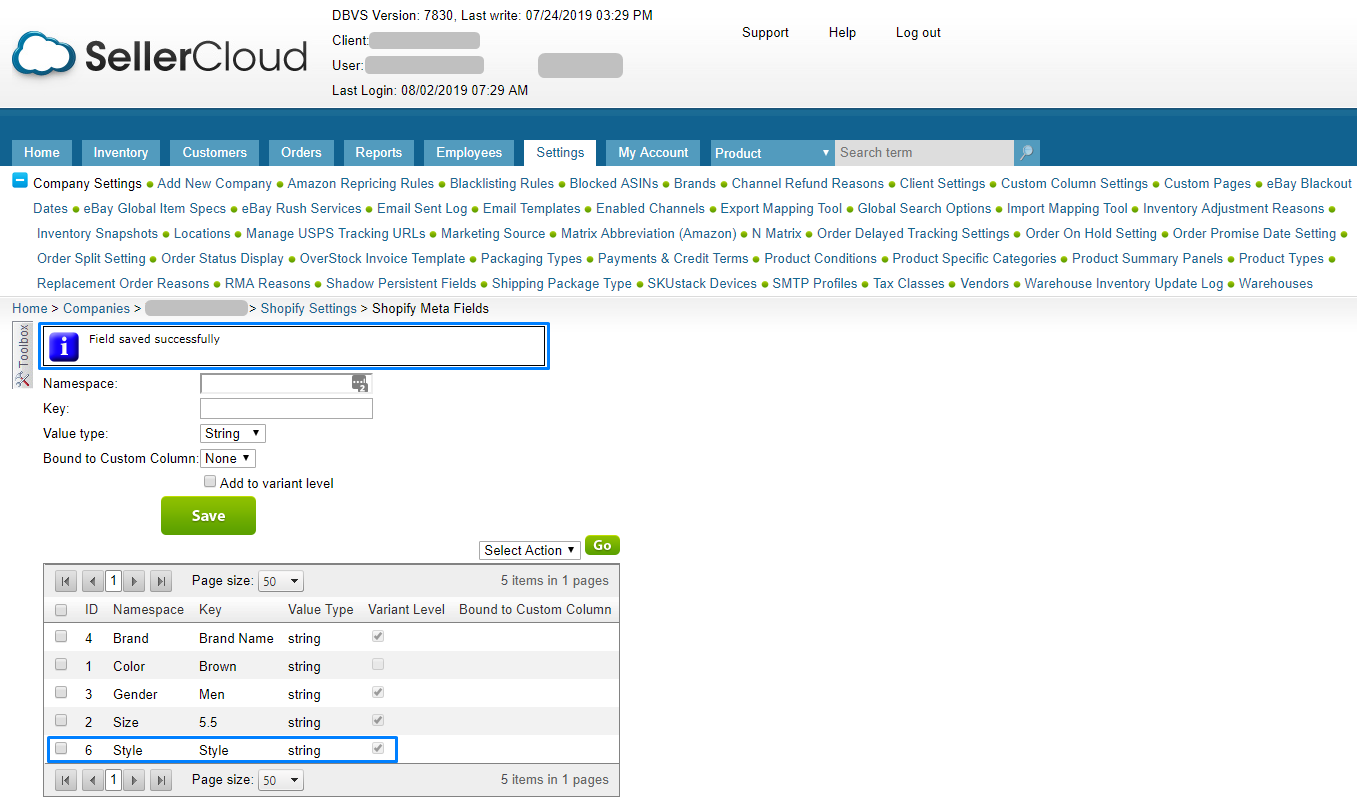This screenshot has height=801, width=1357.
Task: Select the Brand row checkbox
Action: pyautogui.click(x=61, y=637)
